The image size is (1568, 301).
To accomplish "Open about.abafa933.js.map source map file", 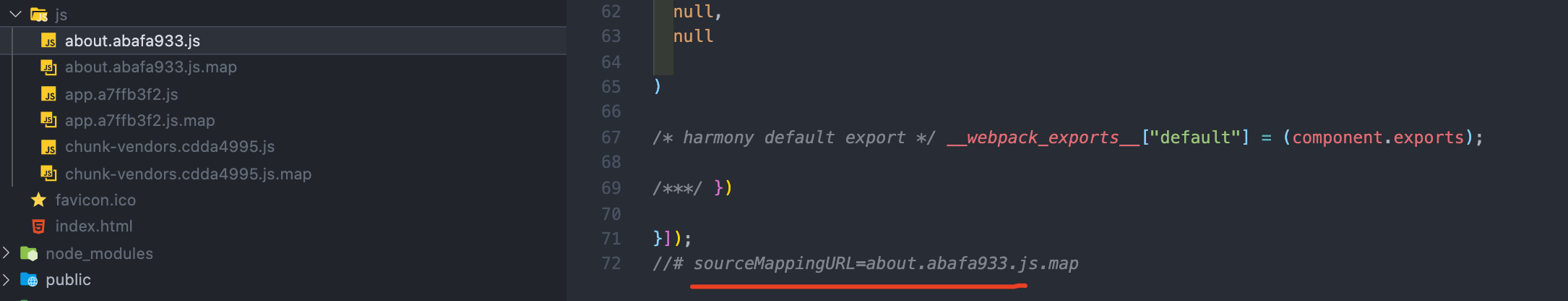I will 150,67.
